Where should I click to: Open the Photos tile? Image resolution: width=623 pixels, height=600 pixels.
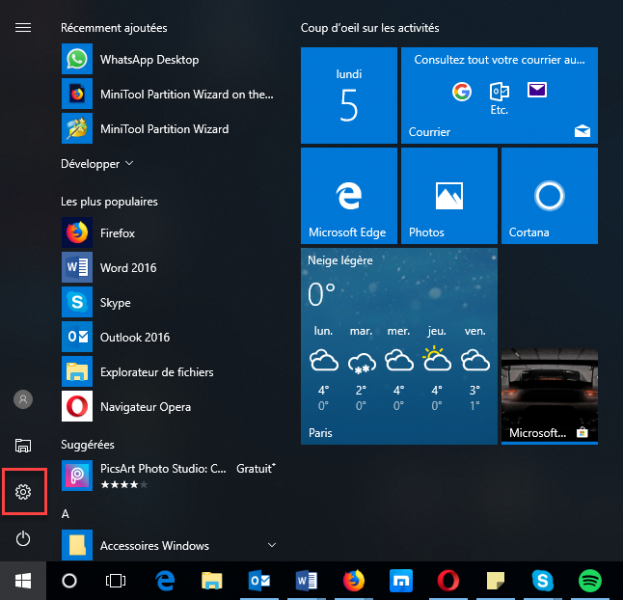coord(449,195)
